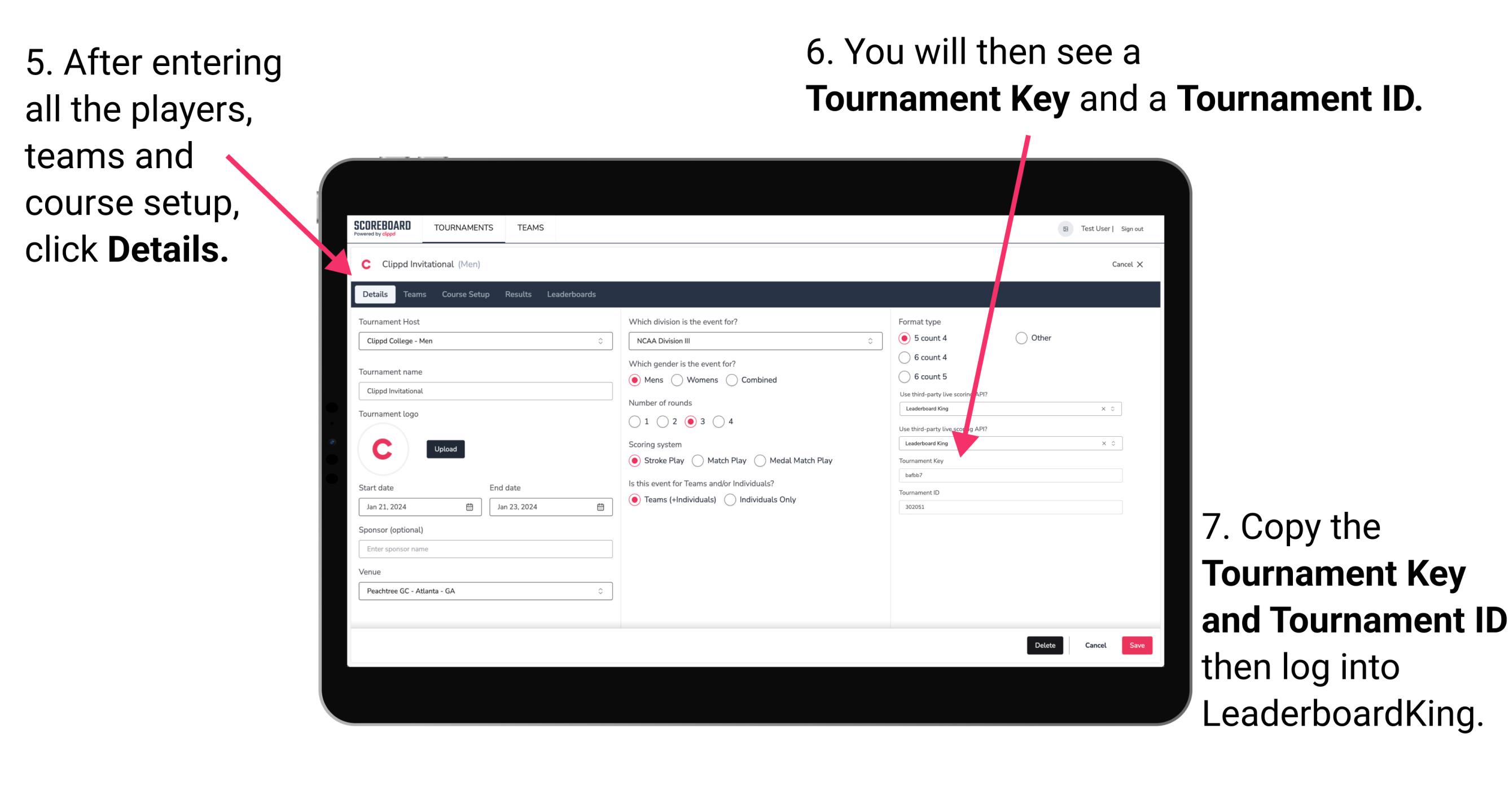Screen dimensions: 1509x812
Task: Expand the Venue dropdown
Action: (x=600, y=590)
